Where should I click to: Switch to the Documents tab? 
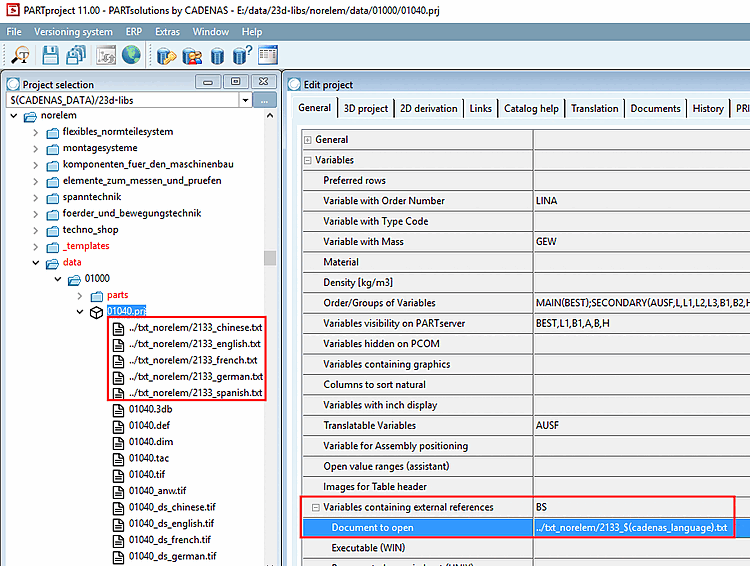click(x=655, y=109)
